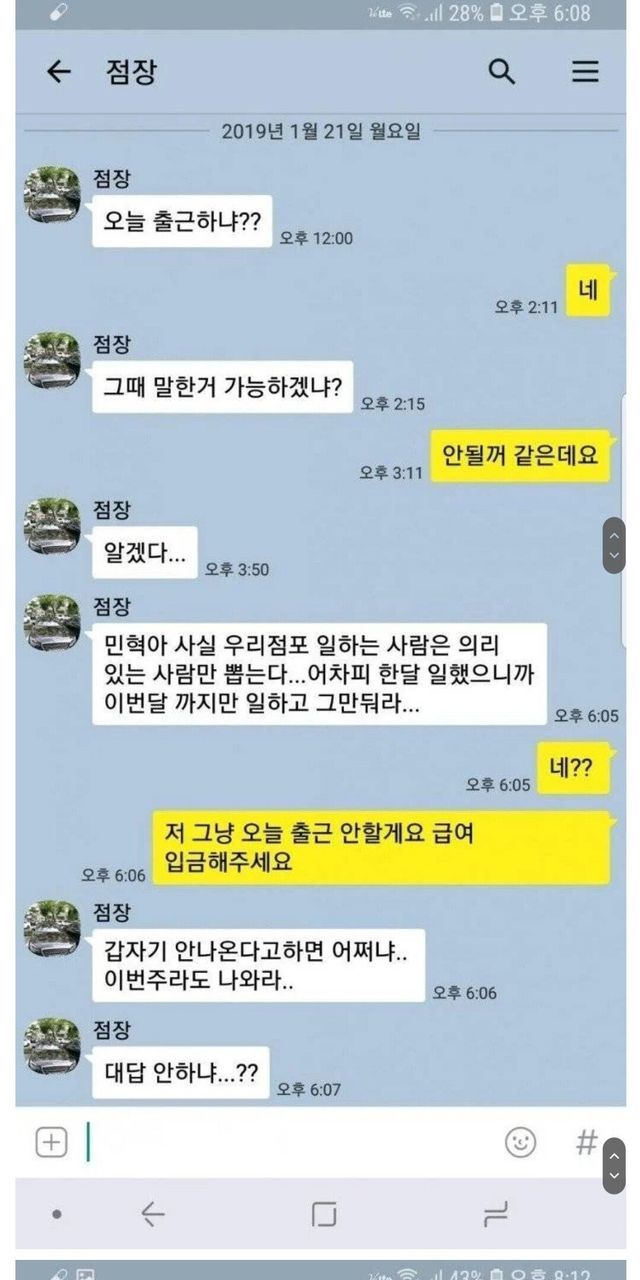Viewport: 640px width, 1280px height.
Task: Tap the battery status icon in status bar
Action: (x=498, y=13)
